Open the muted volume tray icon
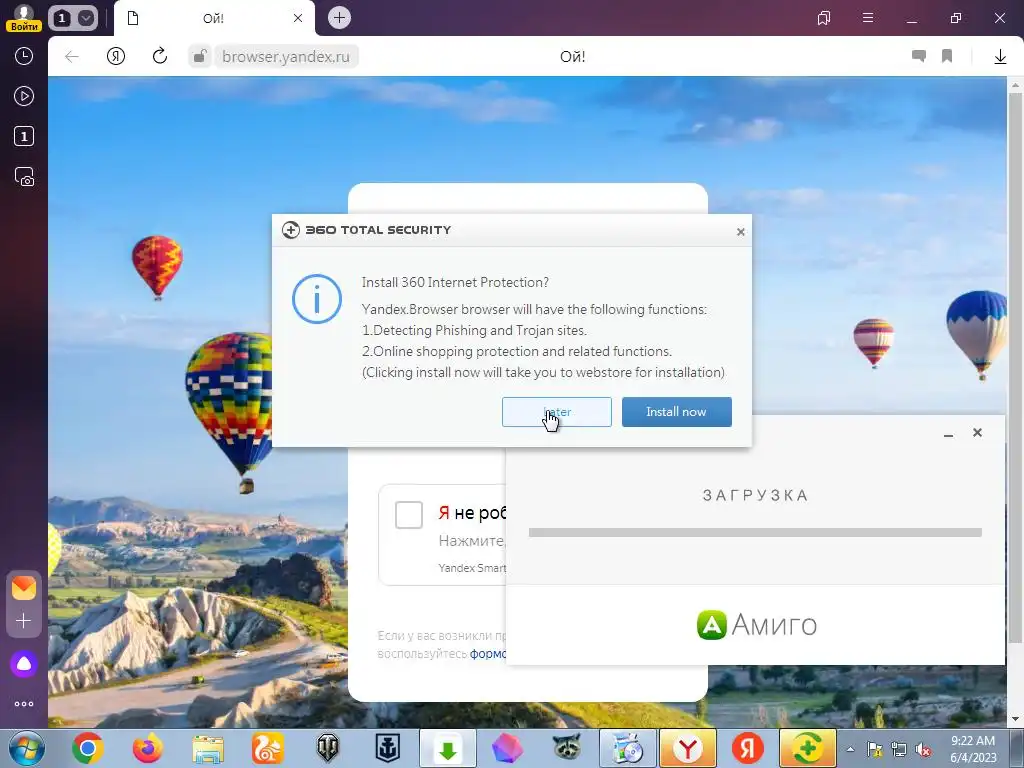 point(923,749)
